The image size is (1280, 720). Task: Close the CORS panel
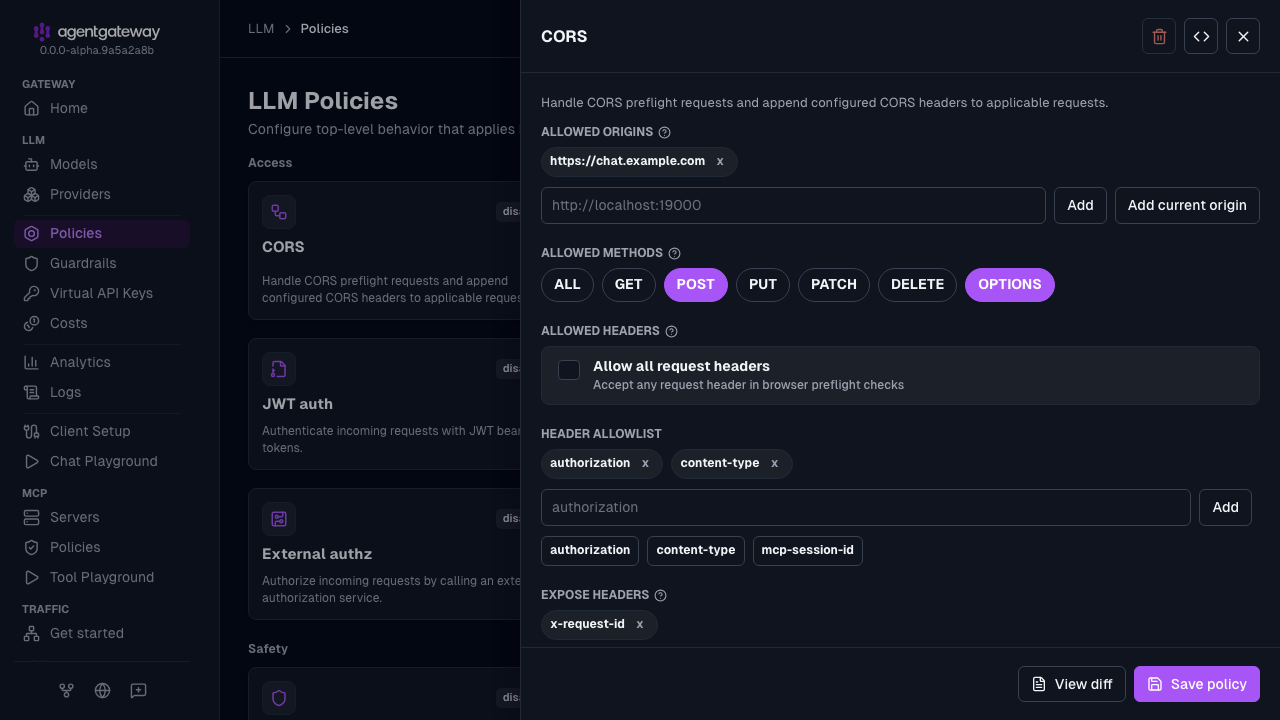pos(1243,36)
